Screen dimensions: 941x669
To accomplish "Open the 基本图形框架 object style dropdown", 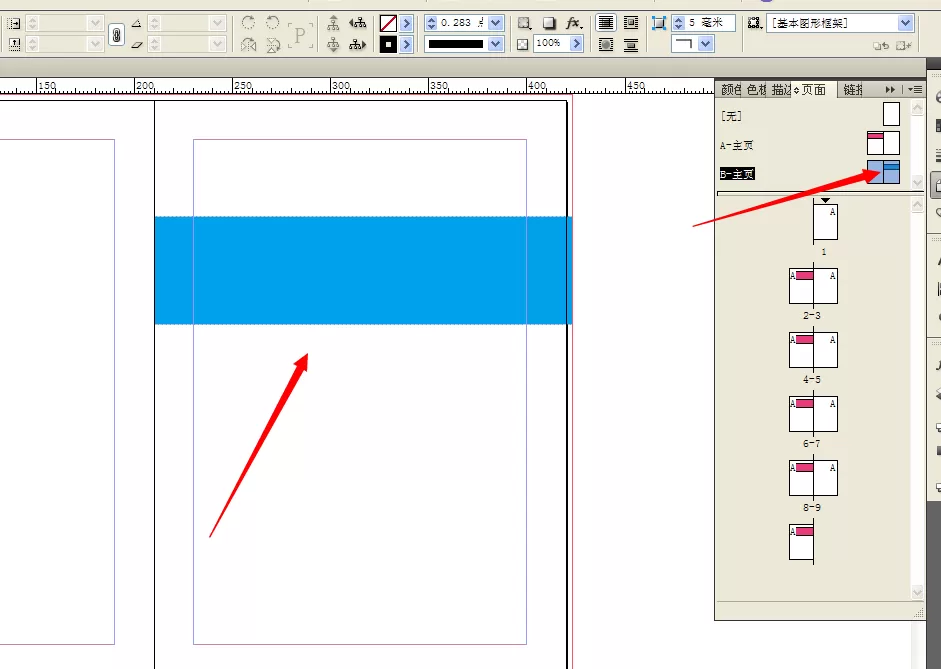I will [x=906, y=23].
